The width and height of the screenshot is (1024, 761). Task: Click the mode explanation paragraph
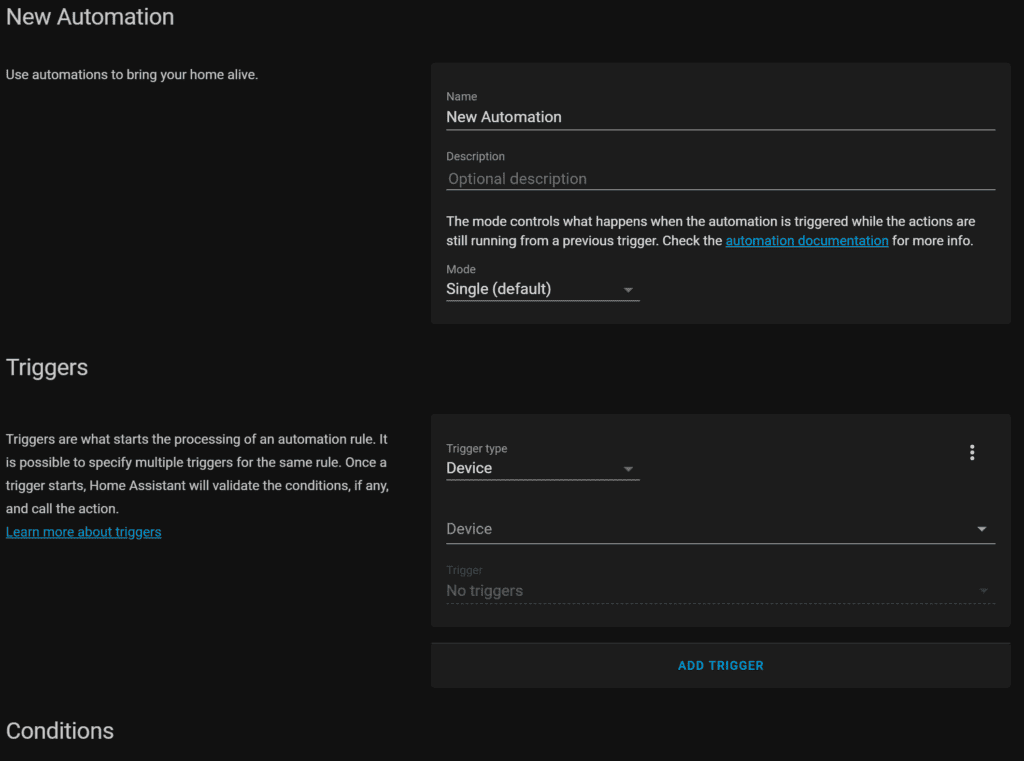click(x=711, y=231)
